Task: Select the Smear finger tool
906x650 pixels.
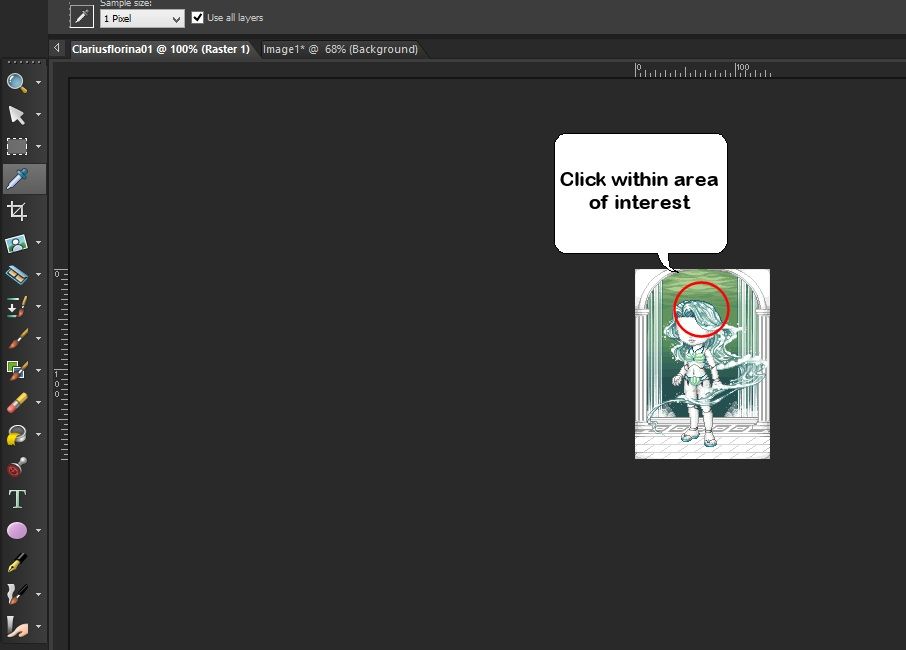Action: point(17,626)
